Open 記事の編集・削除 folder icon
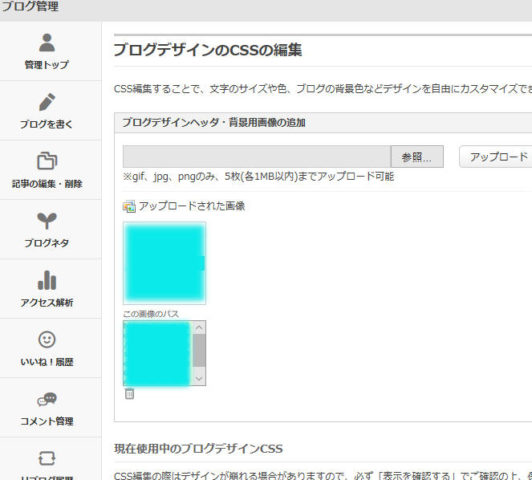 point(47,160)
